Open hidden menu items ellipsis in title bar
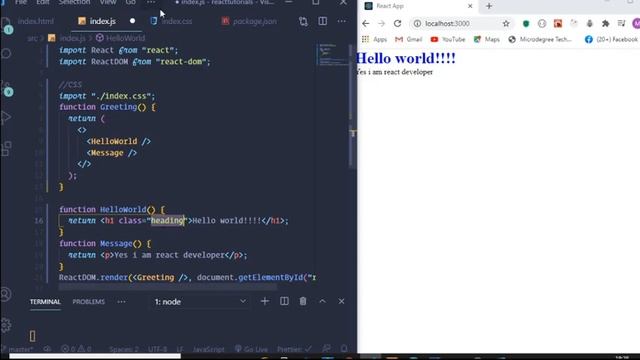 click(151, 2)
